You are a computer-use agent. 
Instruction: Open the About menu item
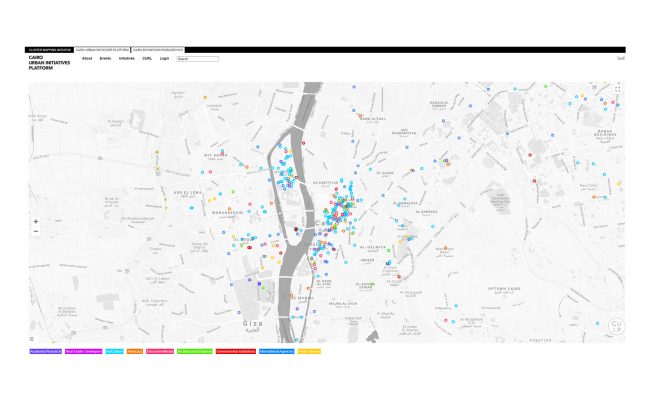87,58
